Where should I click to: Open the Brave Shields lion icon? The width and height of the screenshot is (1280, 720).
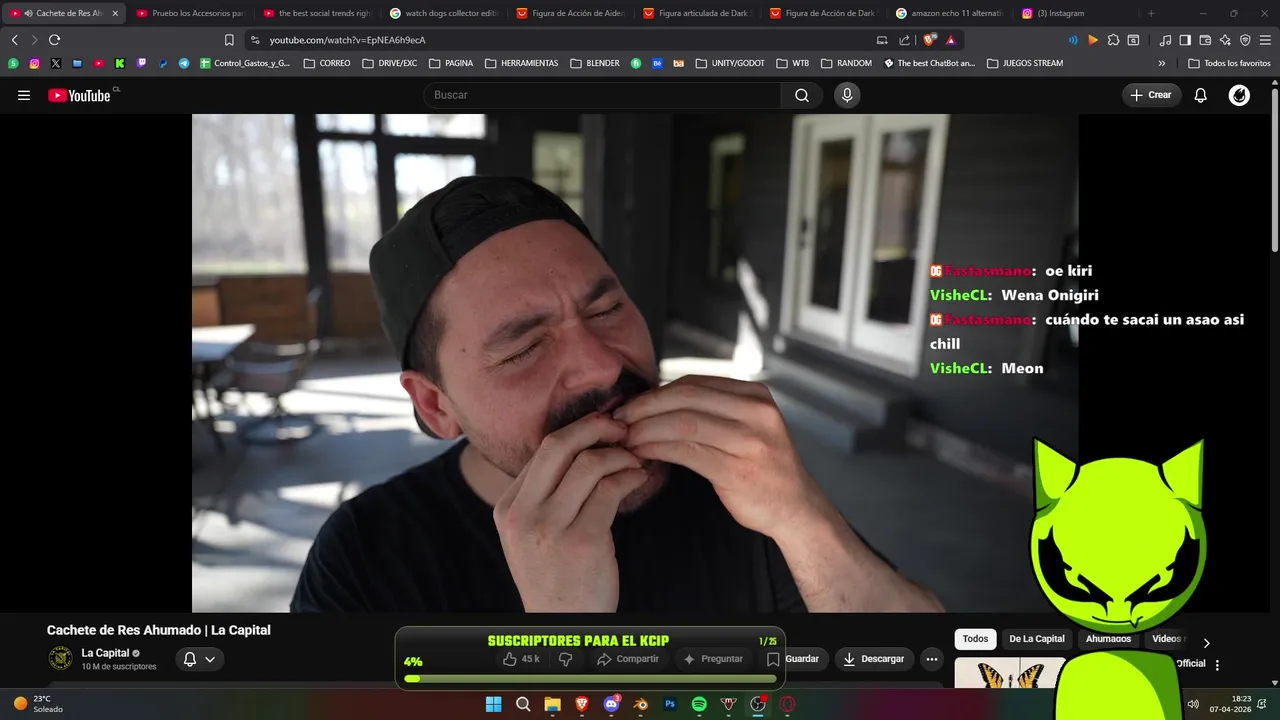(929, 40)
